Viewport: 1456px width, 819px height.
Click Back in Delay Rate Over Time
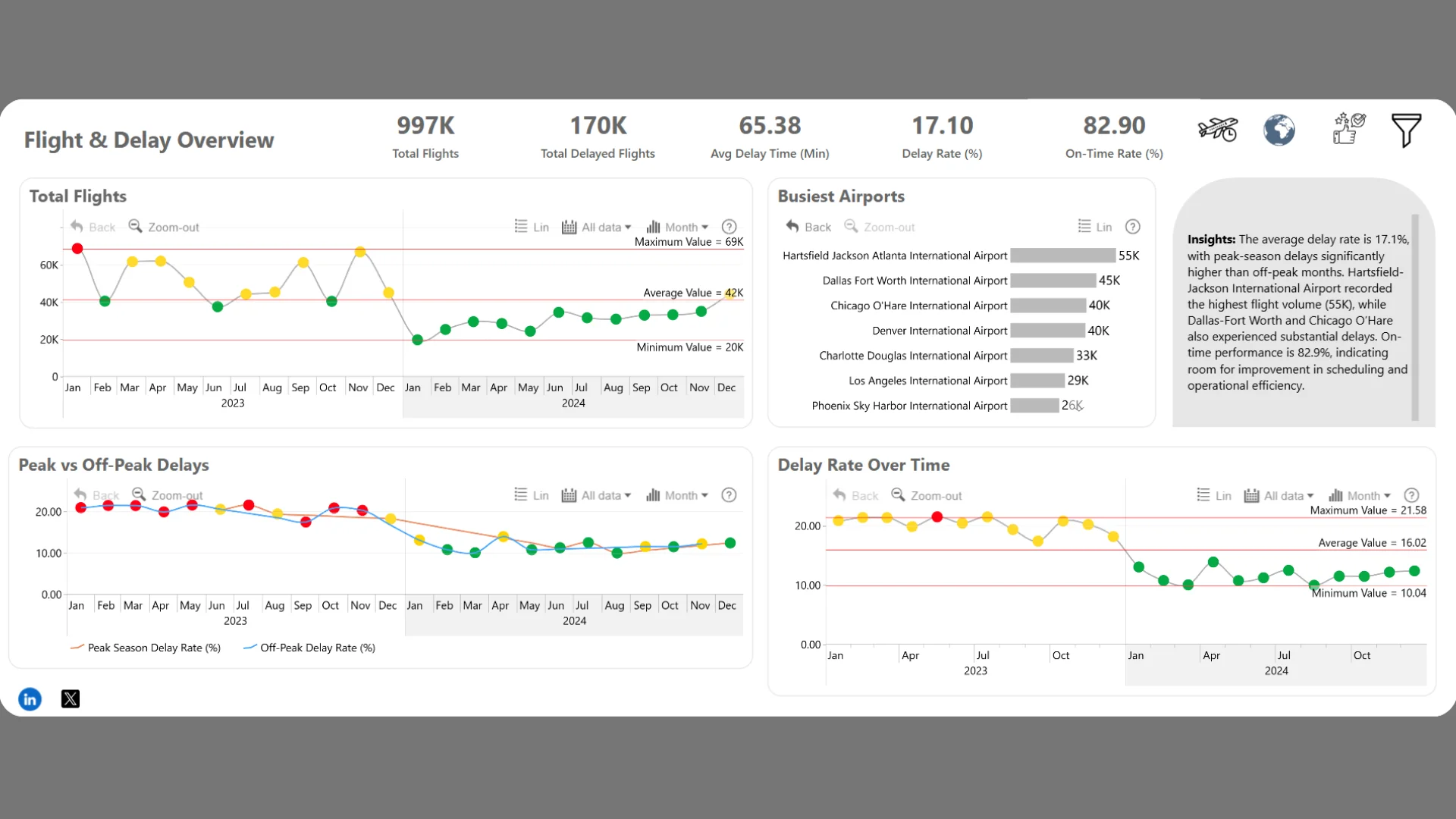855,495
